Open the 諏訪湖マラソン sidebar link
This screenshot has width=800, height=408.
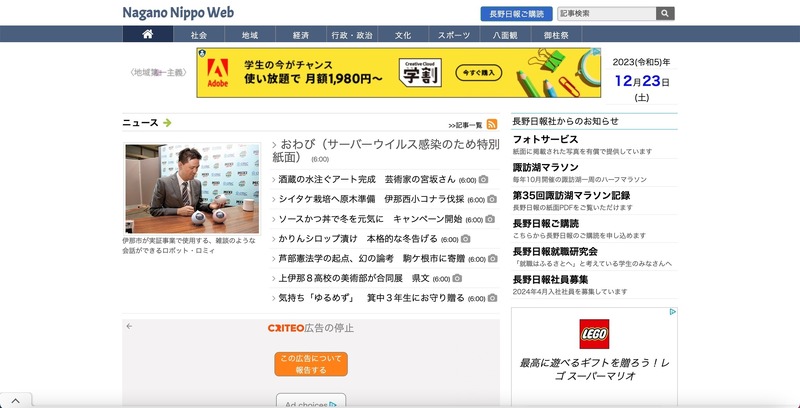[545, 167]
